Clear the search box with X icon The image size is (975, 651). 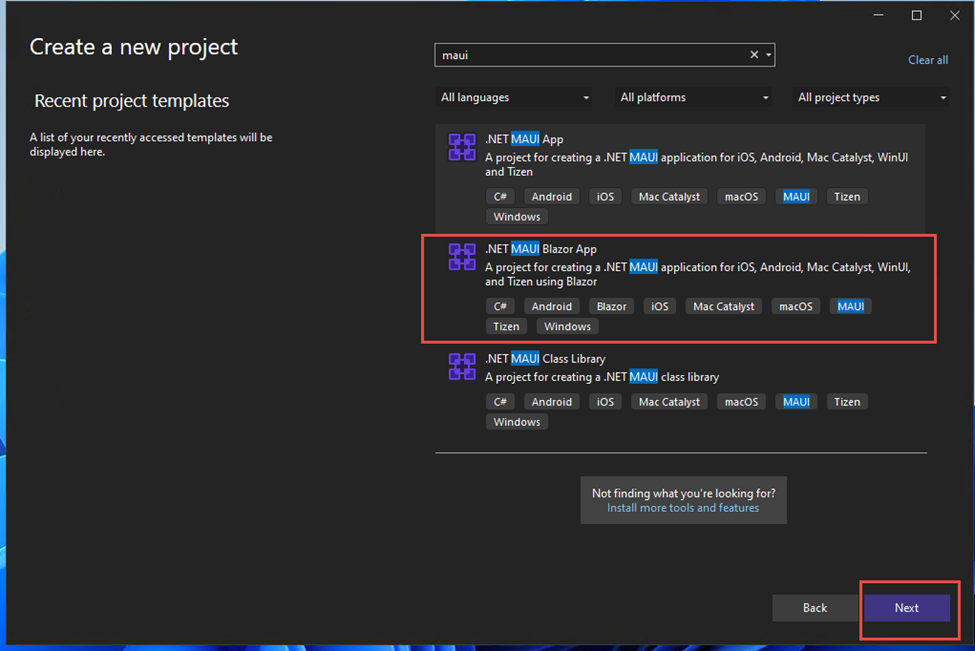(754, 55)
